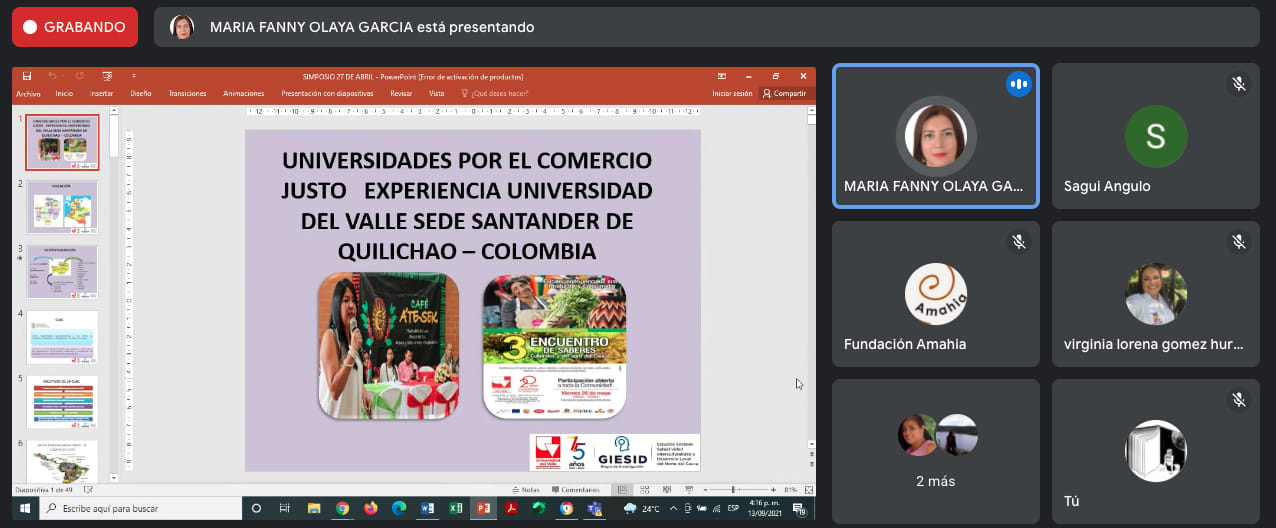Open Excel from the taskbar
The width and height of the screenshot is (1276, 528).
(x=456, y=509)
